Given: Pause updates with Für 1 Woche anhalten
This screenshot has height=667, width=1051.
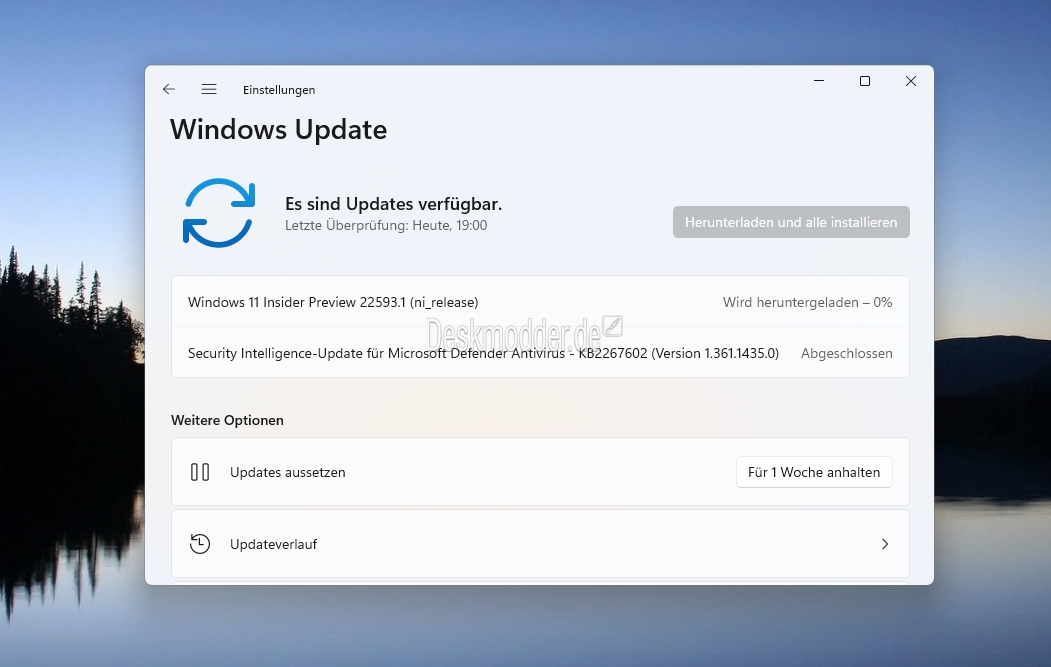Looking at the screenshot, I should tap(814, 472).
